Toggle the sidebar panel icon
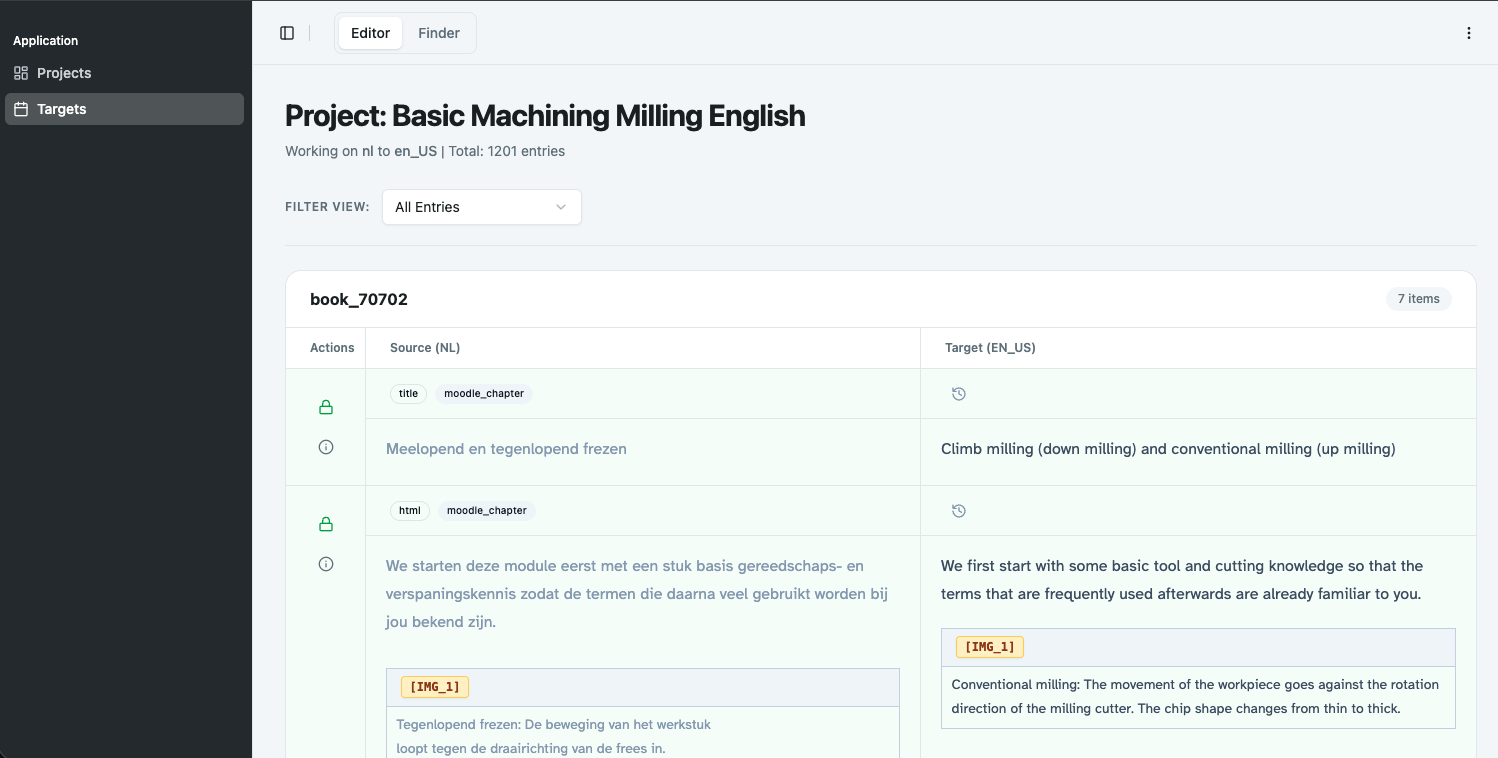The image size is (1498, 758). pos(287,33)
